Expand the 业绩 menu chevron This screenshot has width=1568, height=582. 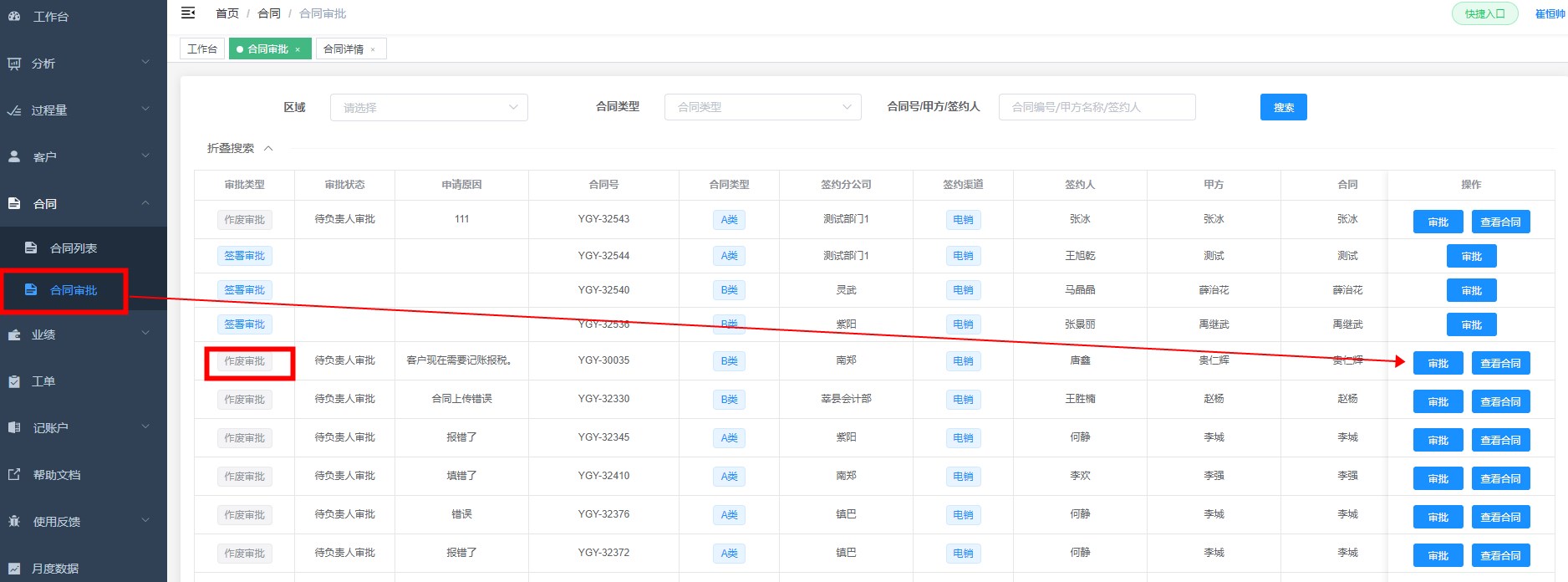coord(145,334)
